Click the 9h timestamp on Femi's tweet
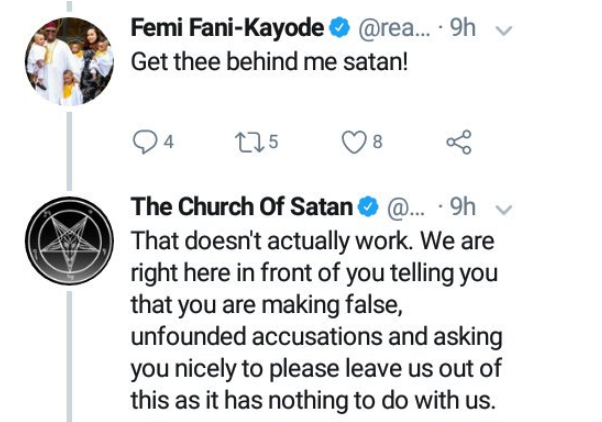This screenshot has width=602, height=422. (x=464, y=29)
